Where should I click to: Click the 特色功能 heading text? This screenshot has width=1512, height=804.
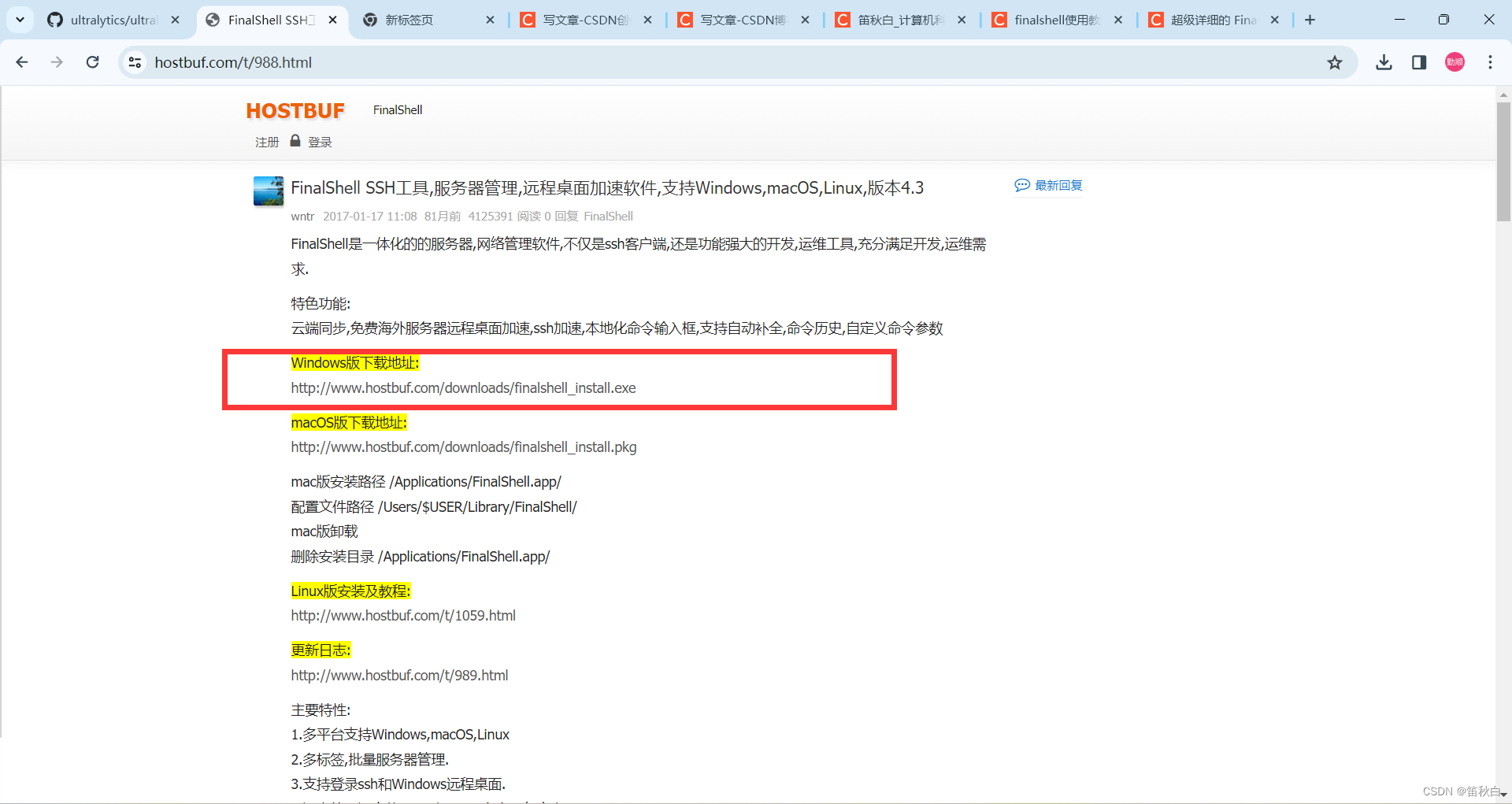[x=321, y=304]
